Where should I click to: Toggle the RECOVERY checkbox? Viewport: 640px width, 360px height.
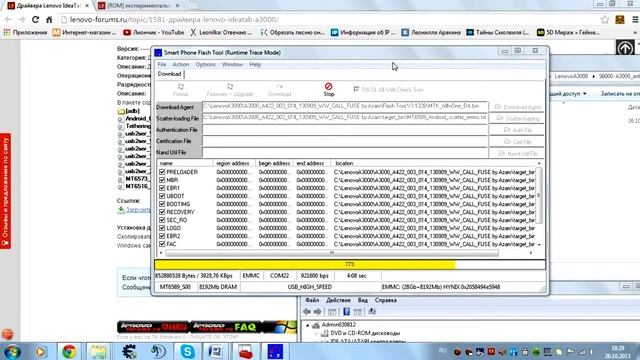pyautogui.click(x=162, y=212)
